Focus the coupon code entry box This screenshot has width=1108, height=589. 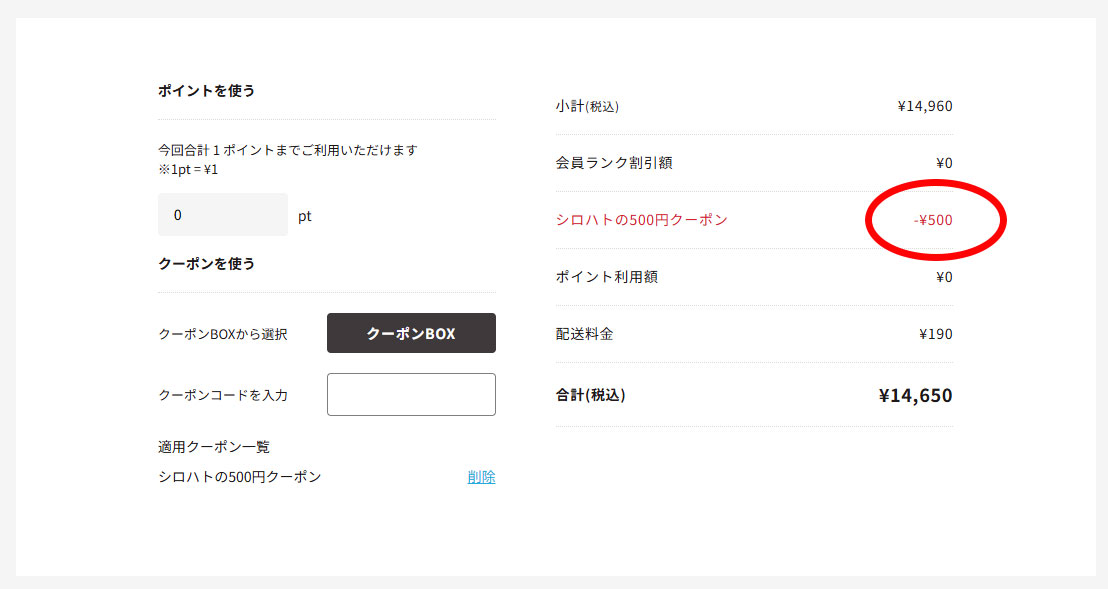(x=411, y=394)
